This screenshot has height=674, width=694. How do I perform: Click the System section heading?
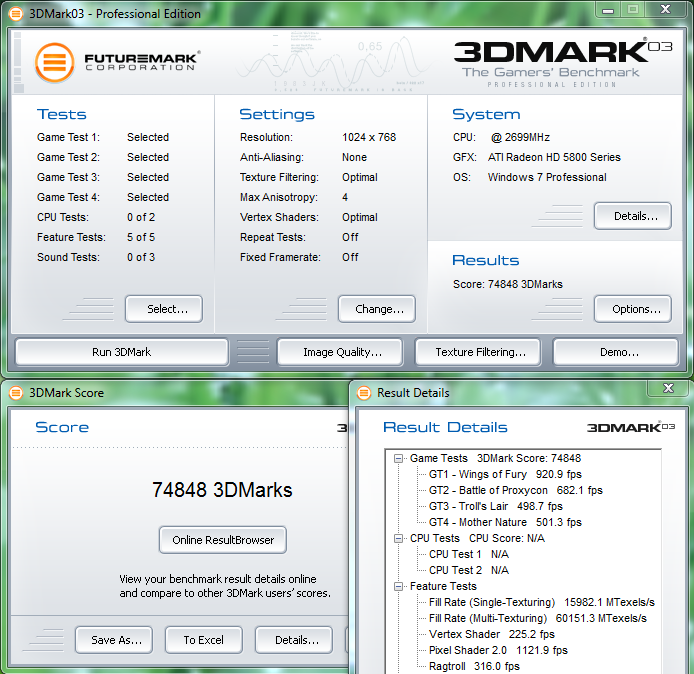point(486,114)
